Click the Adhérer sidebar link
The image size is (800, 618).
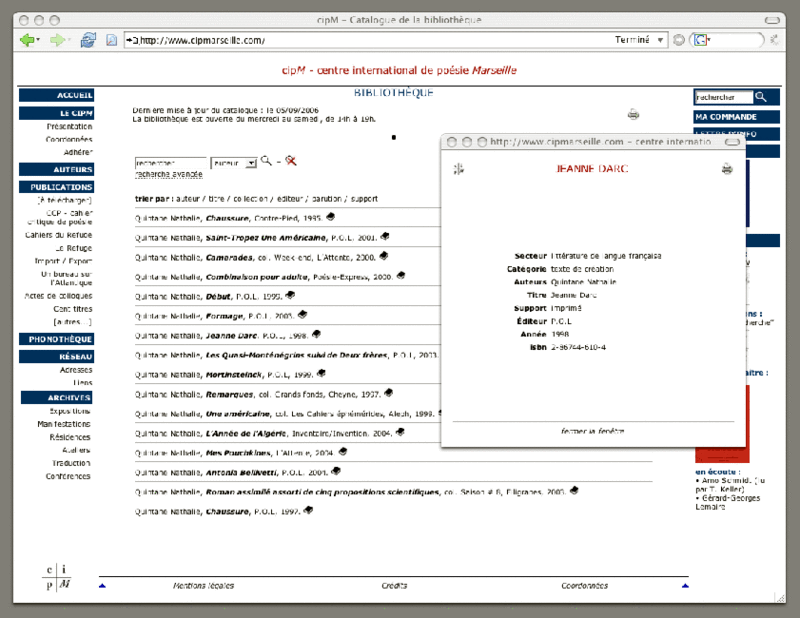coord(78,152)
